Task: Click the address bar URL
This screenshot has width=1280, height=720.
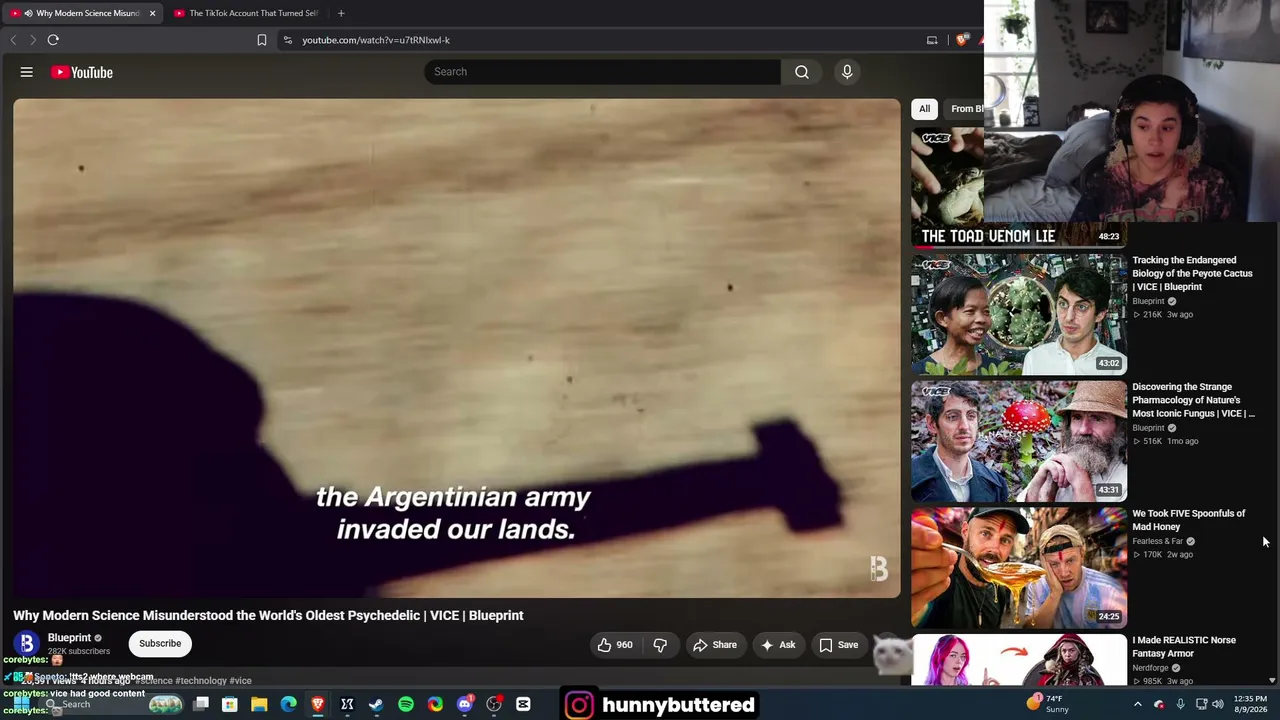Action: coord(376,40)
